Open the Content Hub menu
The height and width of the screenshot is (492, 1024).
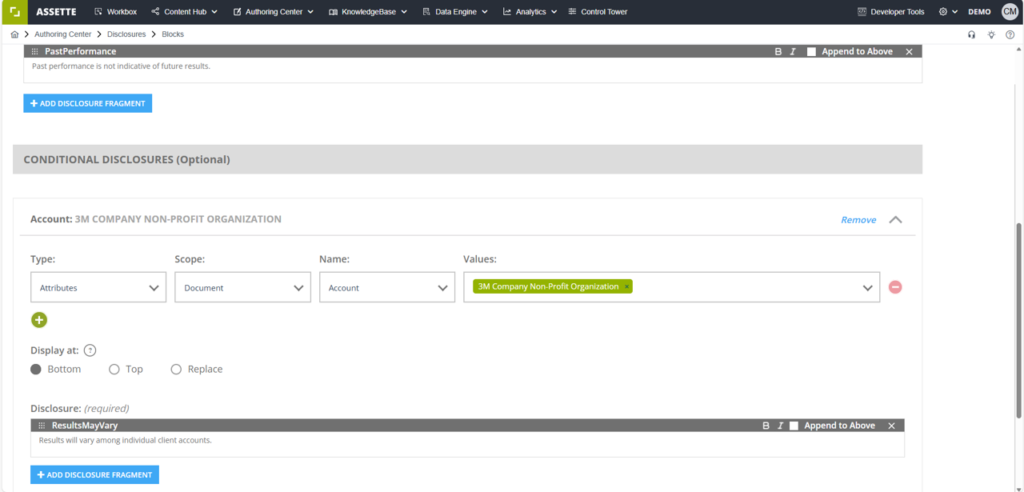tap(184, 12)
